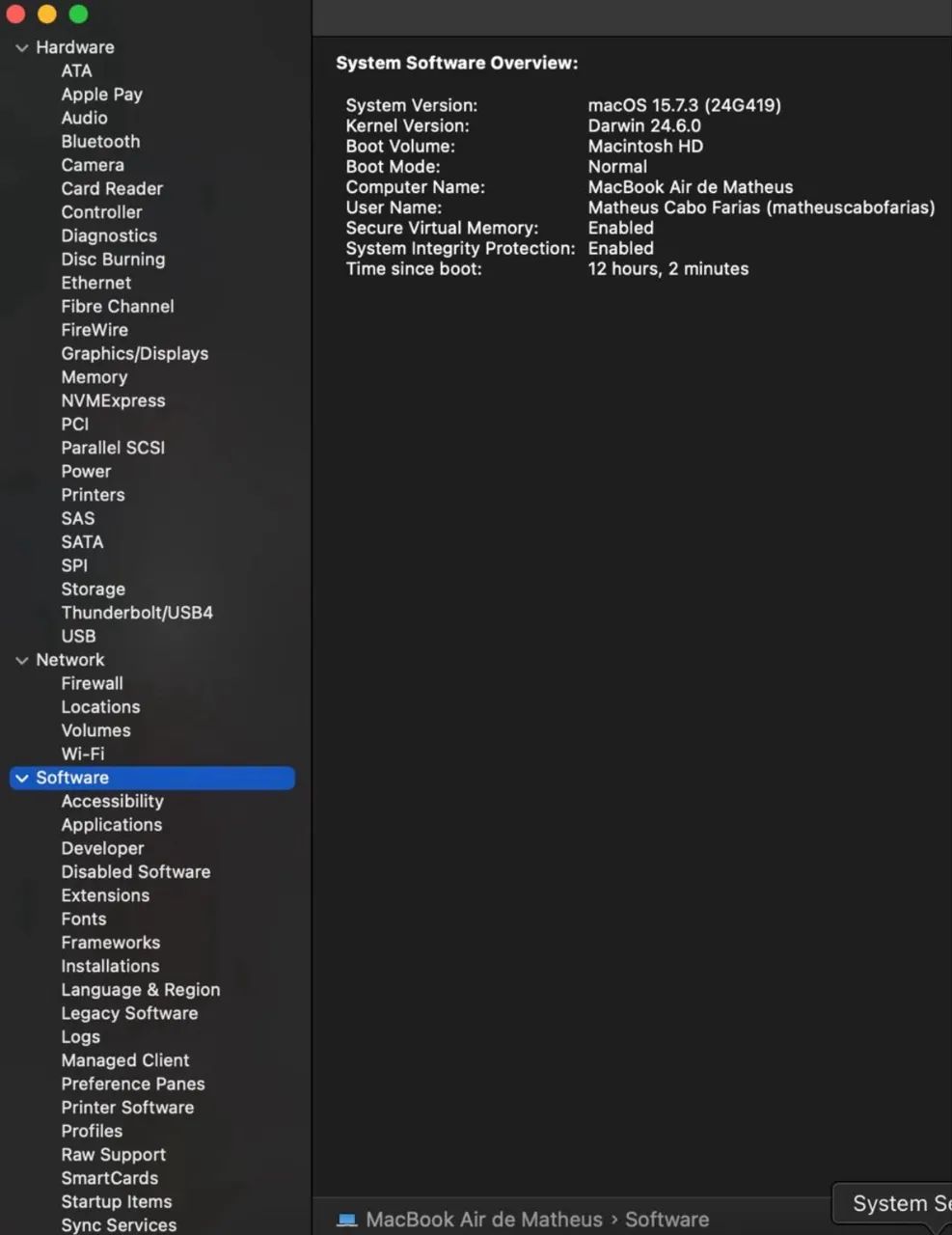Select SATA in the sidebar
The image size is (952, 1235).
[82, 542]
